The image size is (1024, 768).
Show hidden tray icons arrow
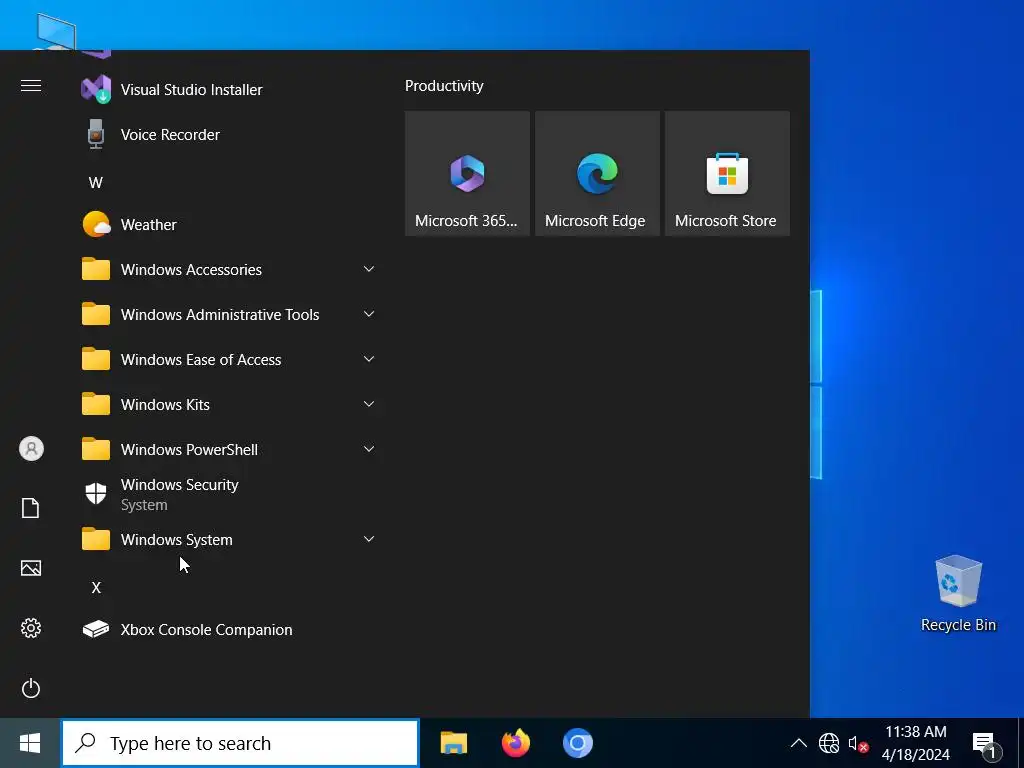click(x=798, y=743)
